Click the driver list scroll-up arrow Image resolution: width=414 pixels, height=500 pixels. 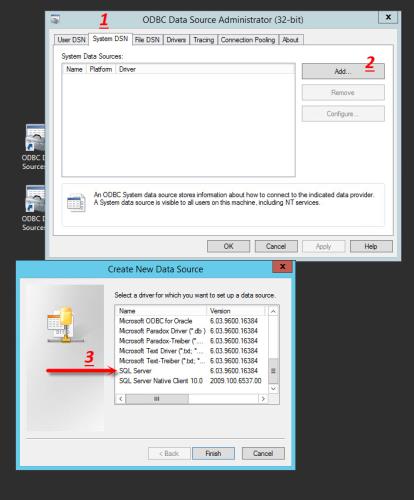pos(273,311)
